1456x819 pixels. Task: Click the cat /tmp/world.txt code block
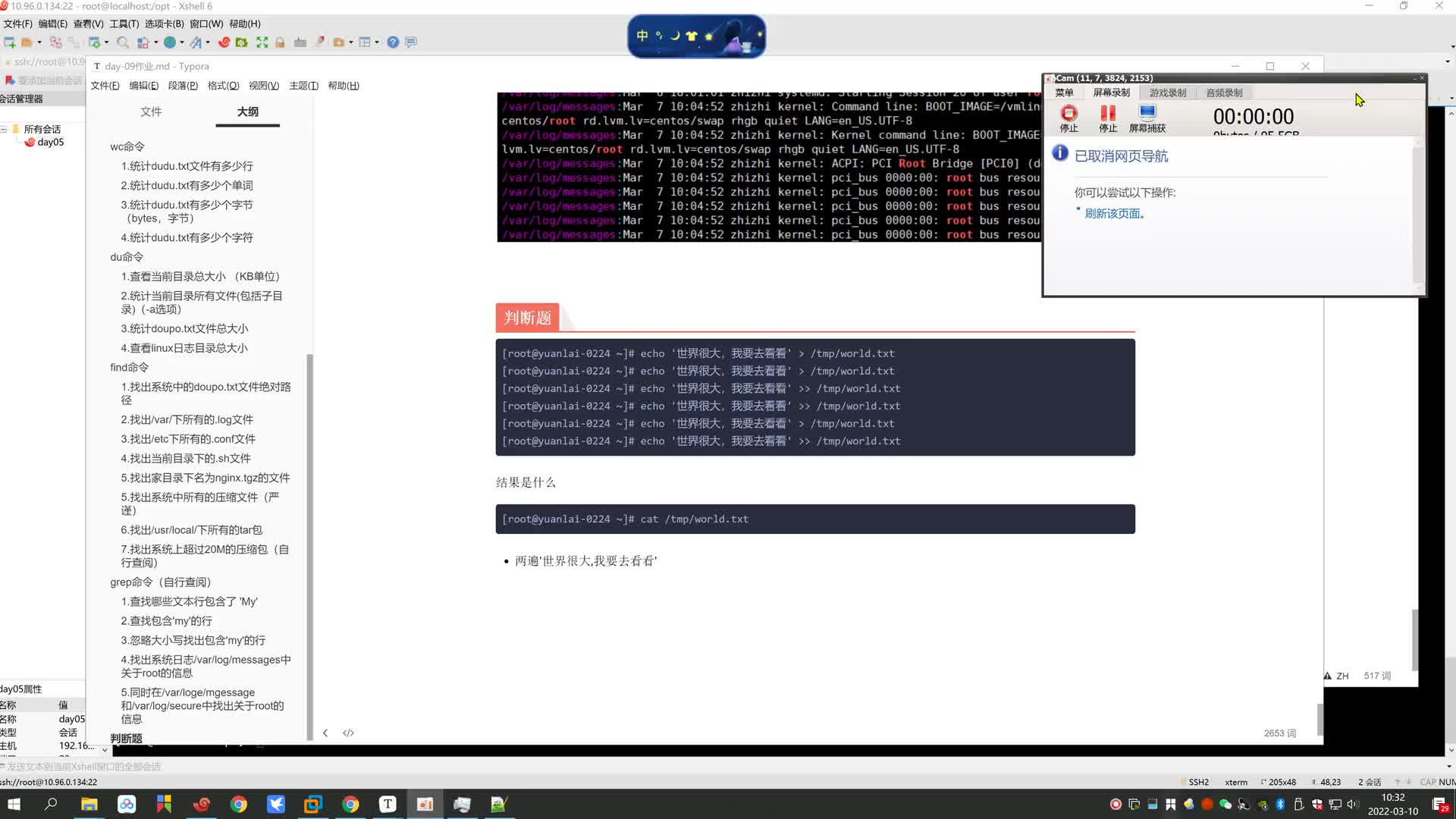[815, 519]
